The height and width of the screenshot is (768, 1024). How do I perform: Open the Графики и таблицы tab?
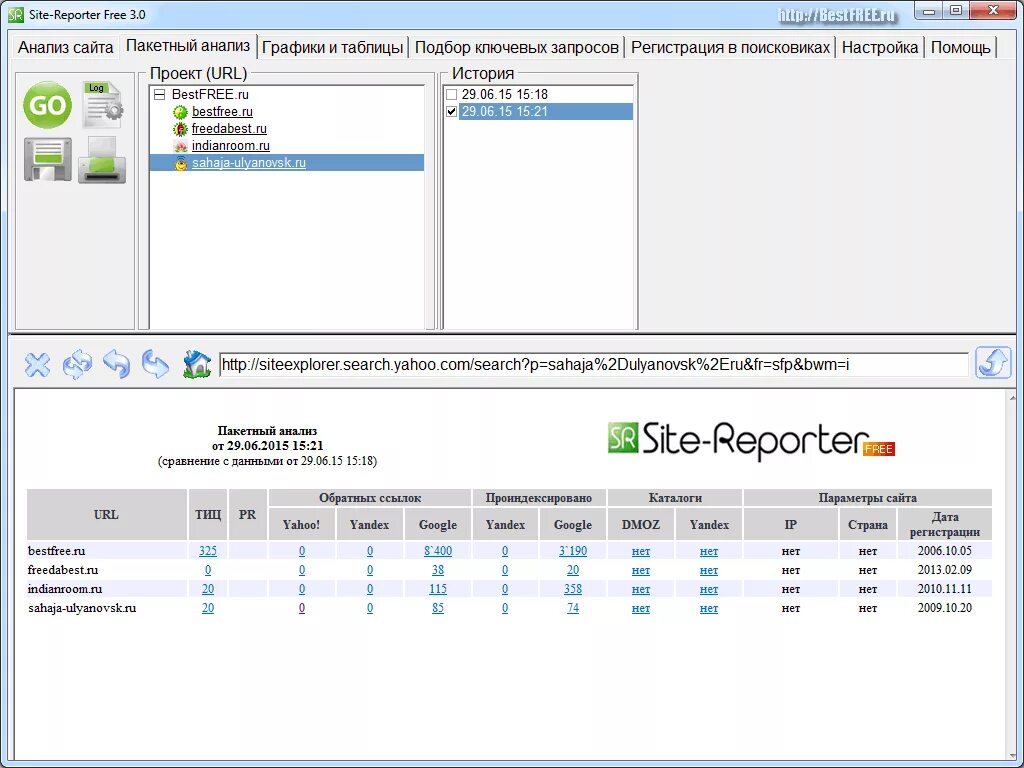pos(332,47)
